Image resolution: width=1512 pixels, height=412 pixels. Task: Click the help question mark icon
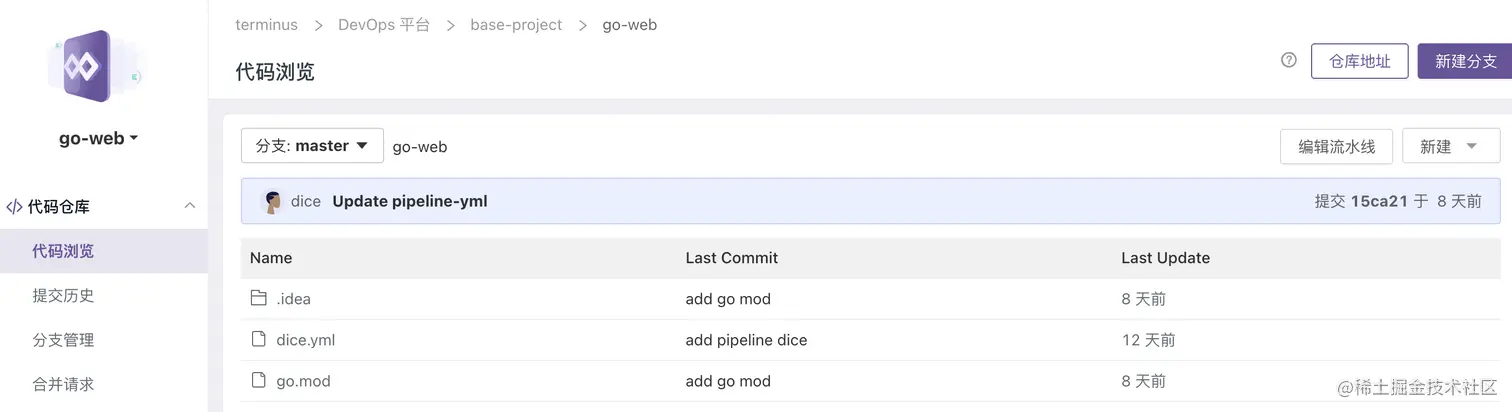pyautogui.click(x=1289, y=60)
